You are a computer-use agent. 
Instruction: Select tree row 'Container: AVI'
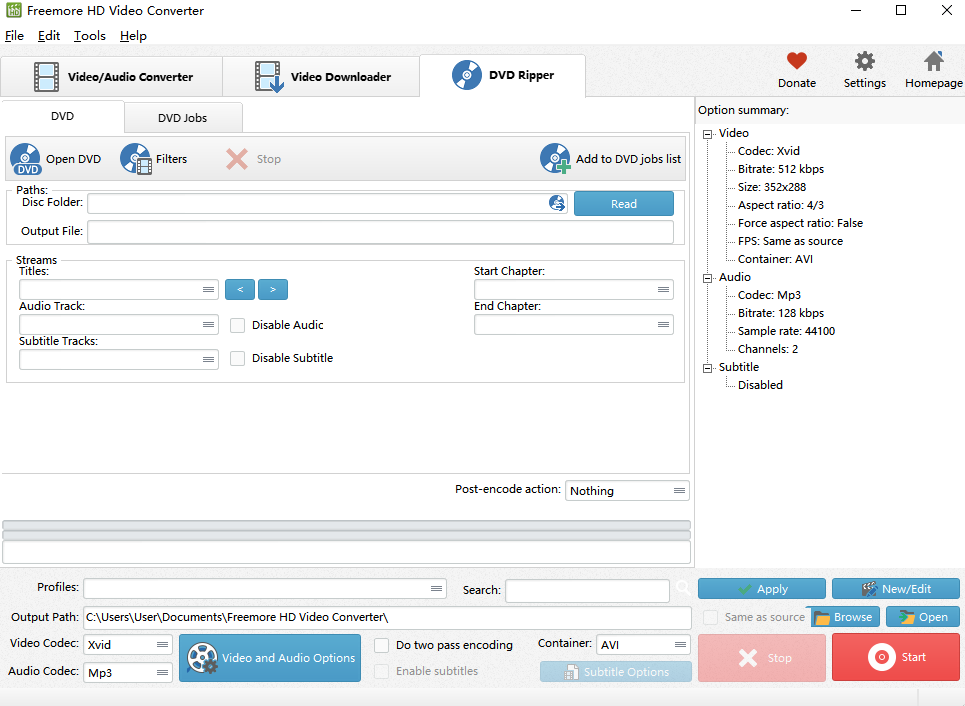[775, 259]
